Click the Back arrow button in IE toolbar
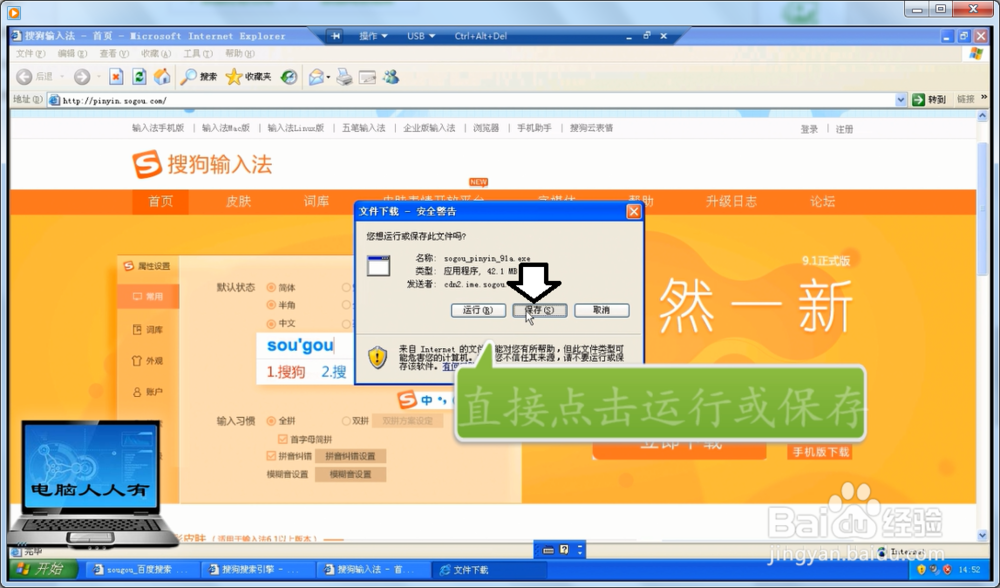1000x588 pixels. click(24, 77)
